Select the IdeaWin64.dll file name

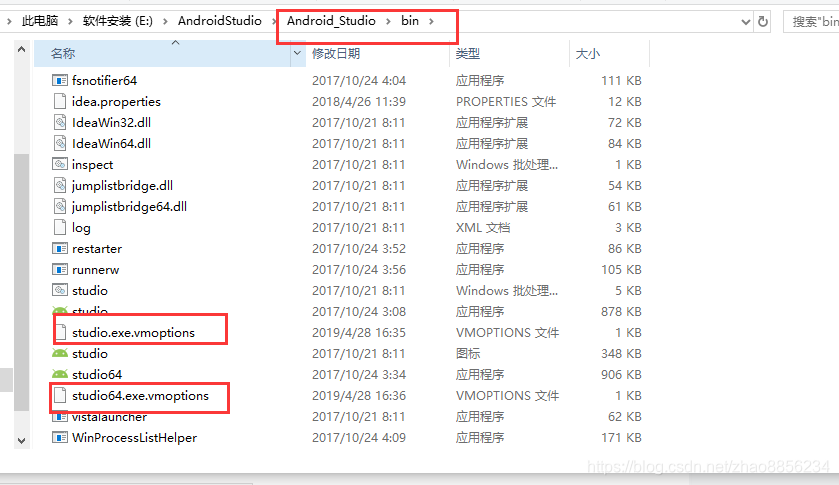[x=111, y=143]
